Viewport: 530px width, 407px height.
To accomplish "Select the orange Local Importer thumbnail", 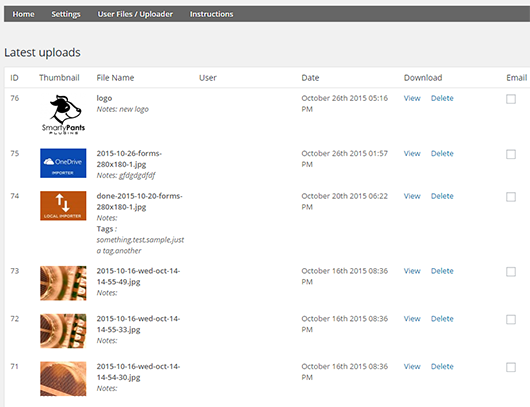I will (63, 206).
